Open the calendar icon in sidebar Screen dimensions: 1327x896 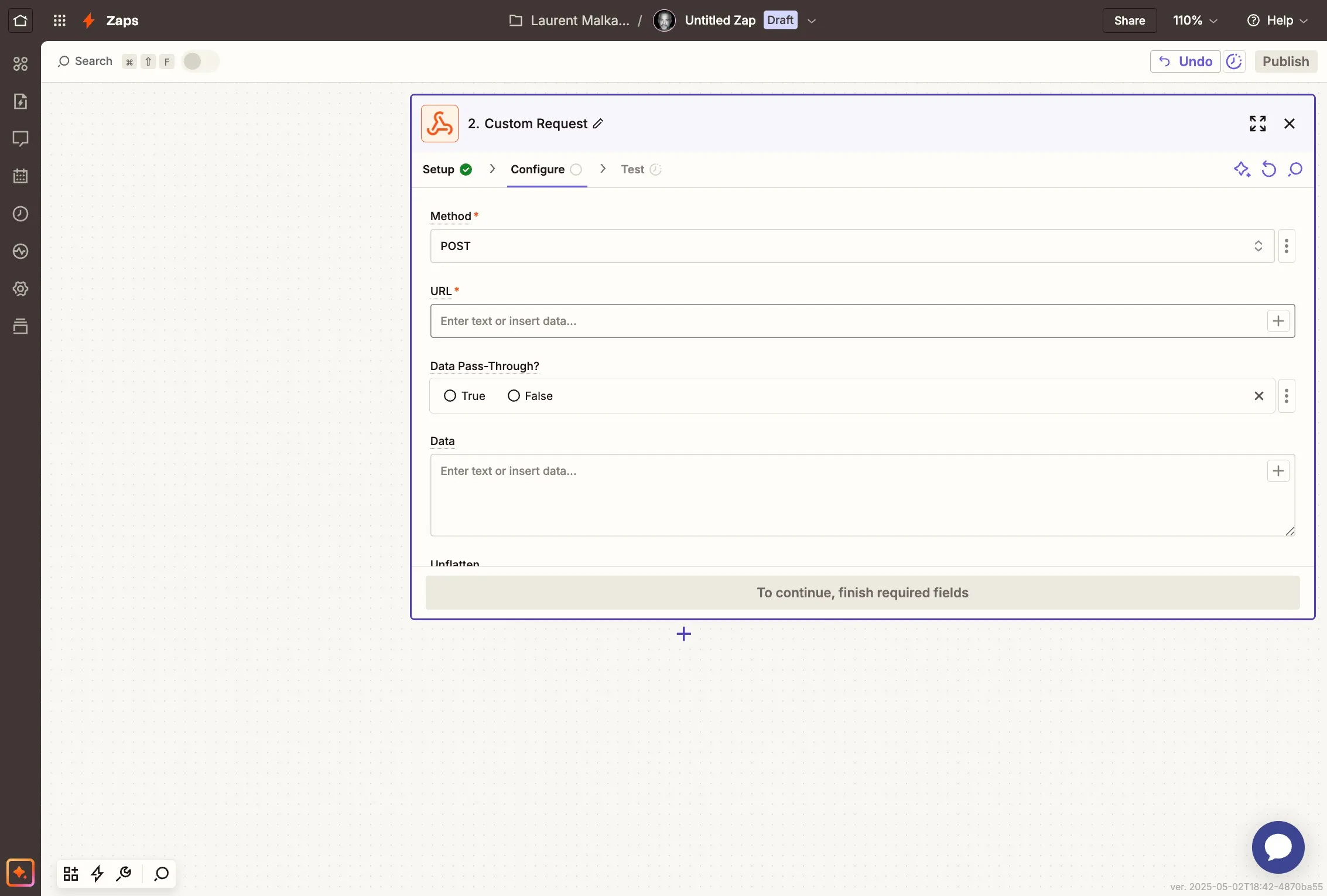20,176
